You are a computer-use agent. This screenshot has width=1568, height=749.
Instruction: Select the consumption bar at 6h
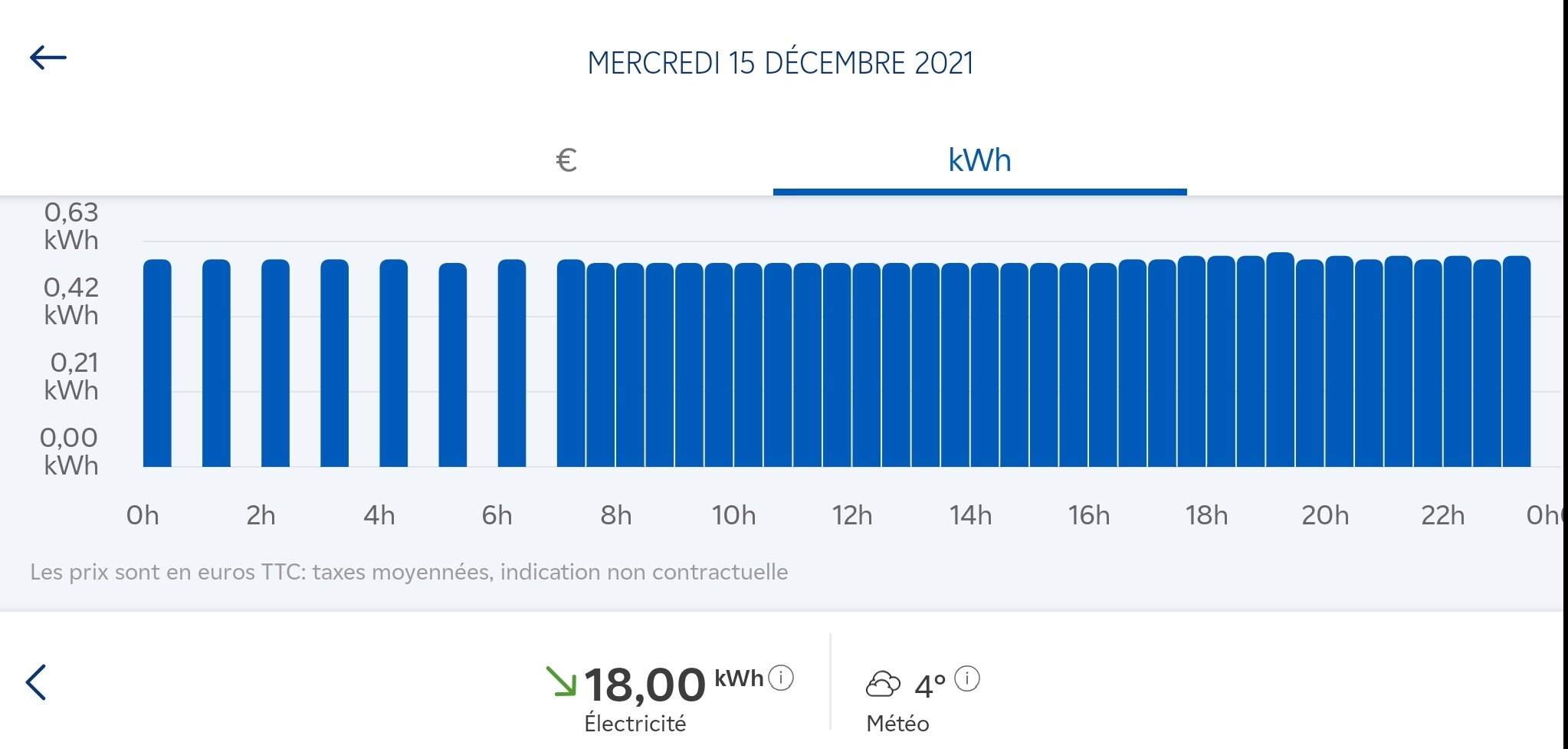click(x=512, y=363)
